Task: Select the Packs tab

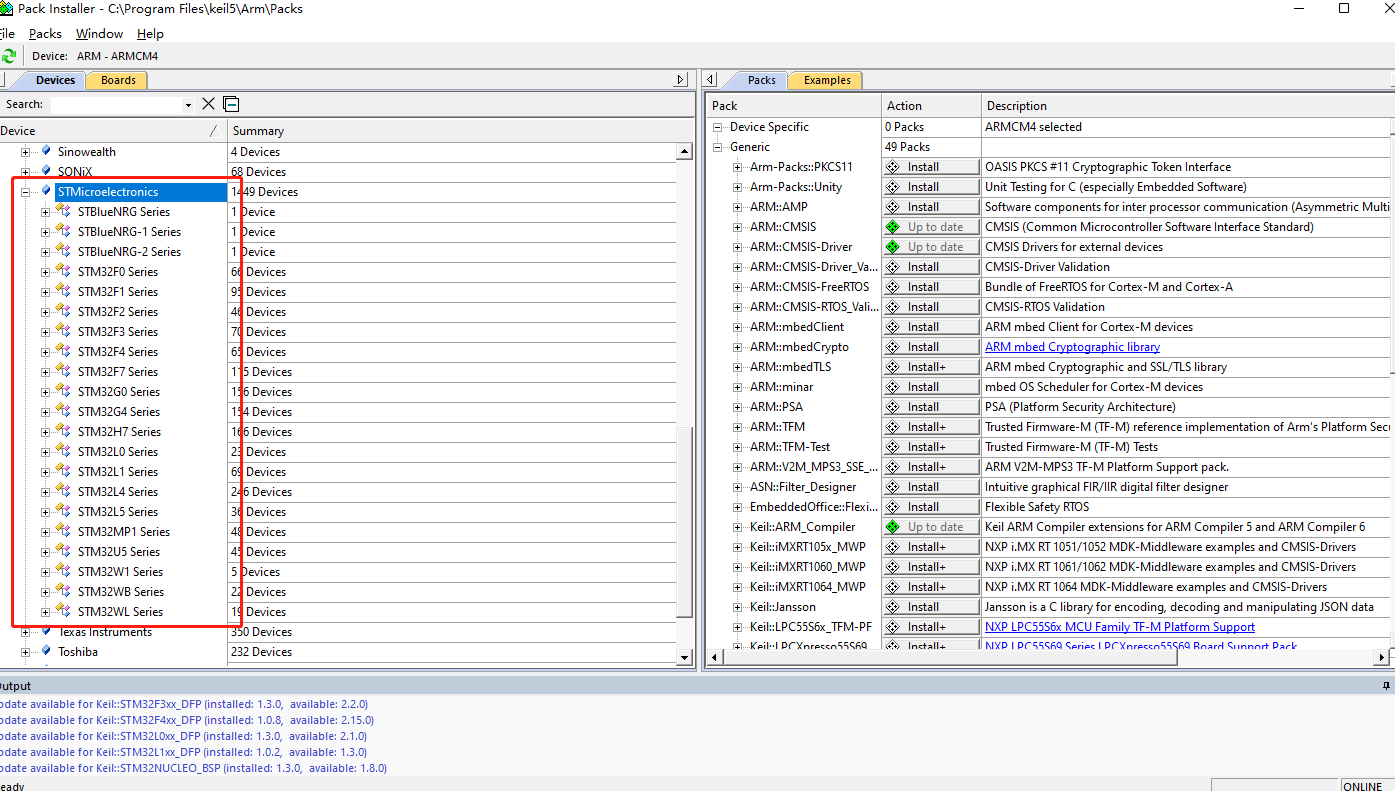Action: tap(761, 80)
